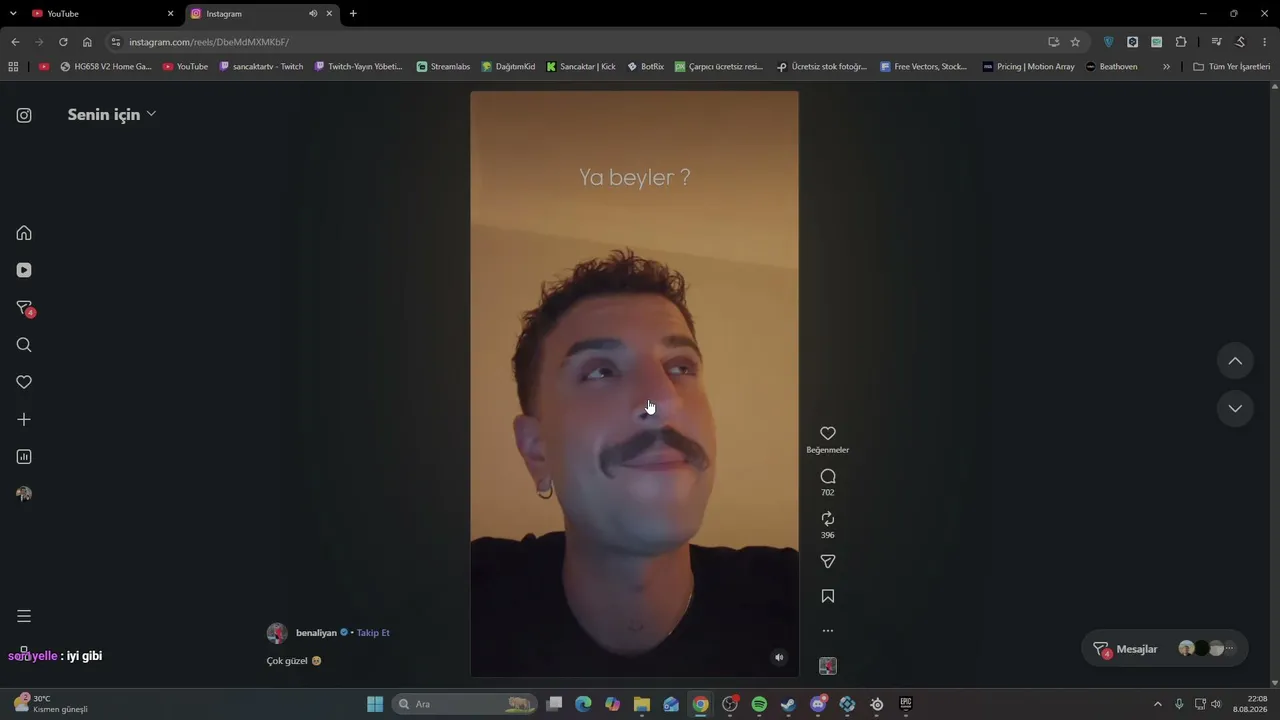Toggle the reel's sound with speaker button
The height and width of the screenshot is (720, 1280).
[x=779, y=657]
